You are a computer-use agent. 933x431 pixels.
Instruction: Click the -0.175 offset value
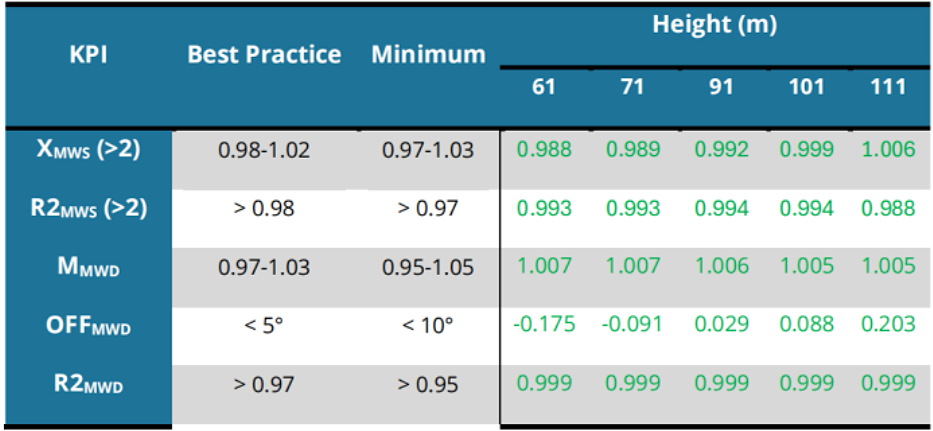click(544, 324)
